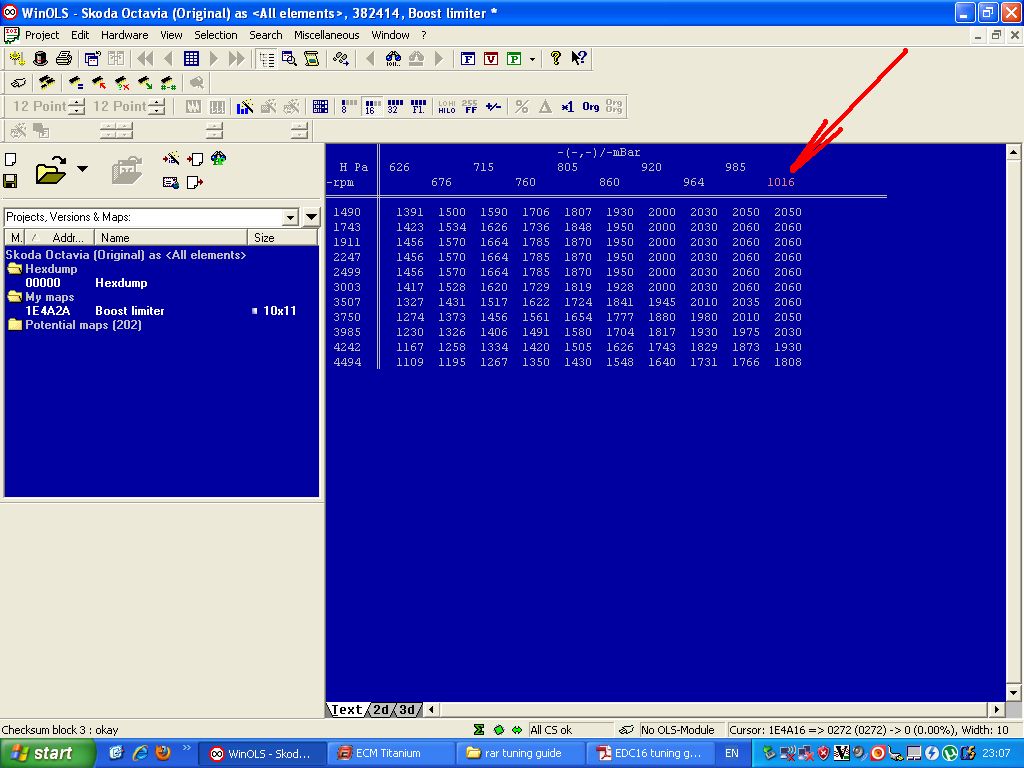Click the vertical scrollbar down arrow
This screenshot has height=768, width=1024.
point(1013,692)
